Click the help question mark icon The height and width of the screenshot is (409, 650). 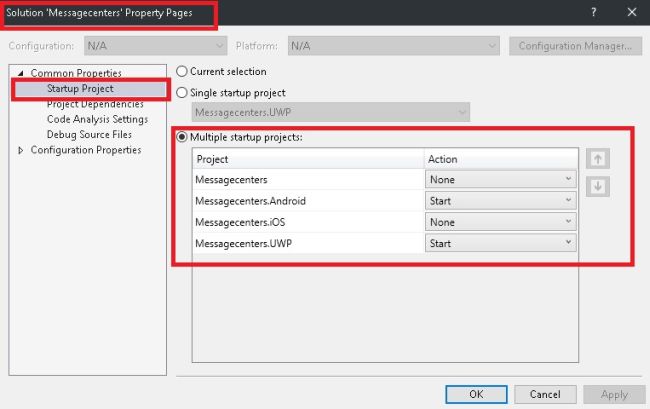pos(592,12)
